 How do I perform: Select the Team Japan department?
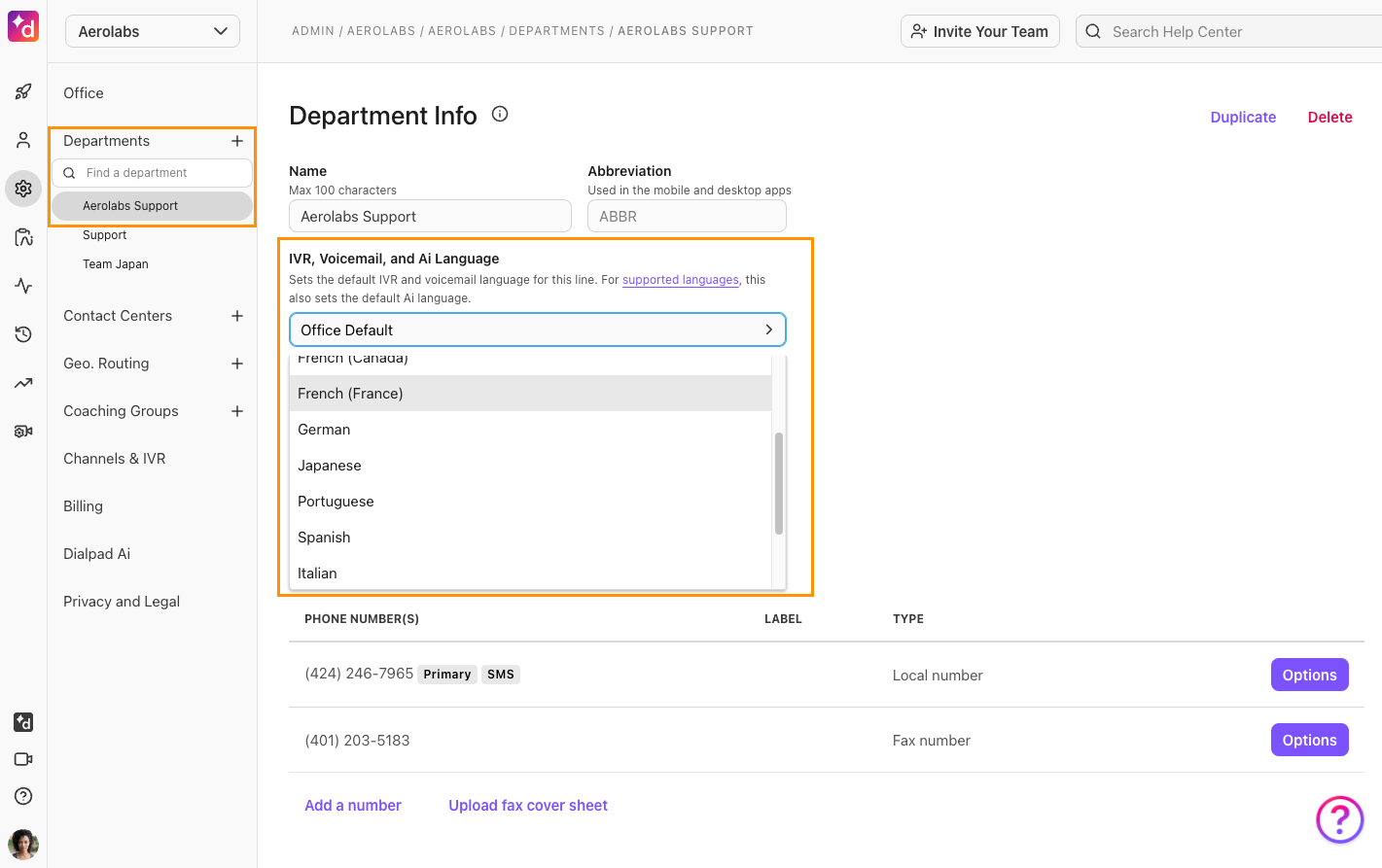point(116,264)
